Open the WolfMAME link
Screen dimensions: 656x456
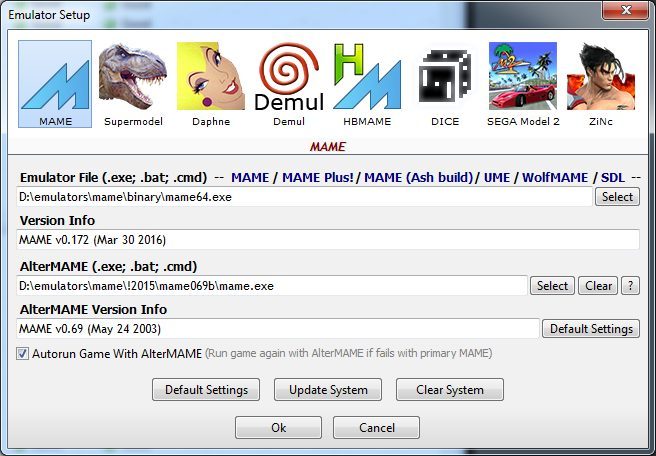[x=556, y=177]
